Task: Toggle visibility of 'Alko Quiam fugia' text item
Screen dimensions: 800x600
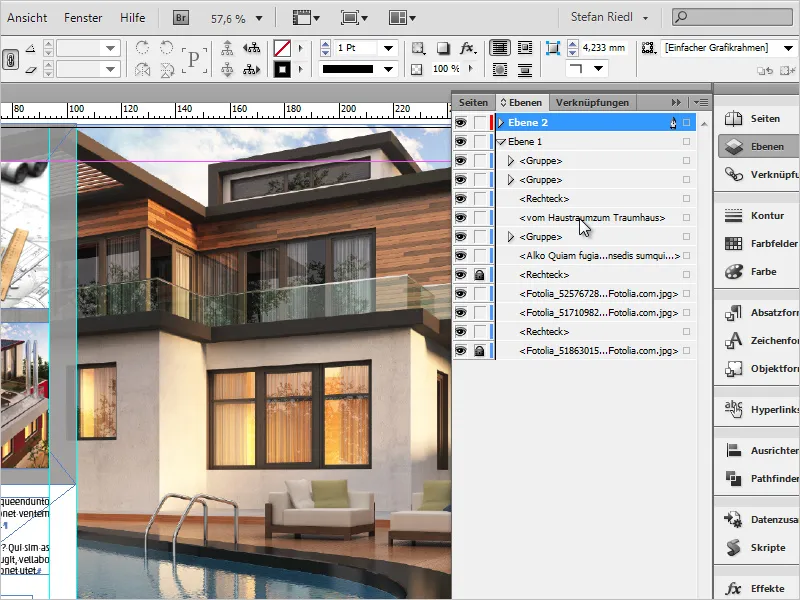Action: pyautogui.click(x=461, y=256)
